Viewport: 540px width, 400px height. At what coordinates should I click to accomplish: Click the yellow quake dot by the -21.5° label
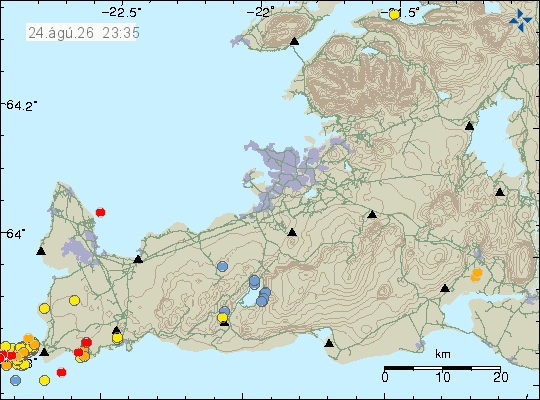[394, 14]
